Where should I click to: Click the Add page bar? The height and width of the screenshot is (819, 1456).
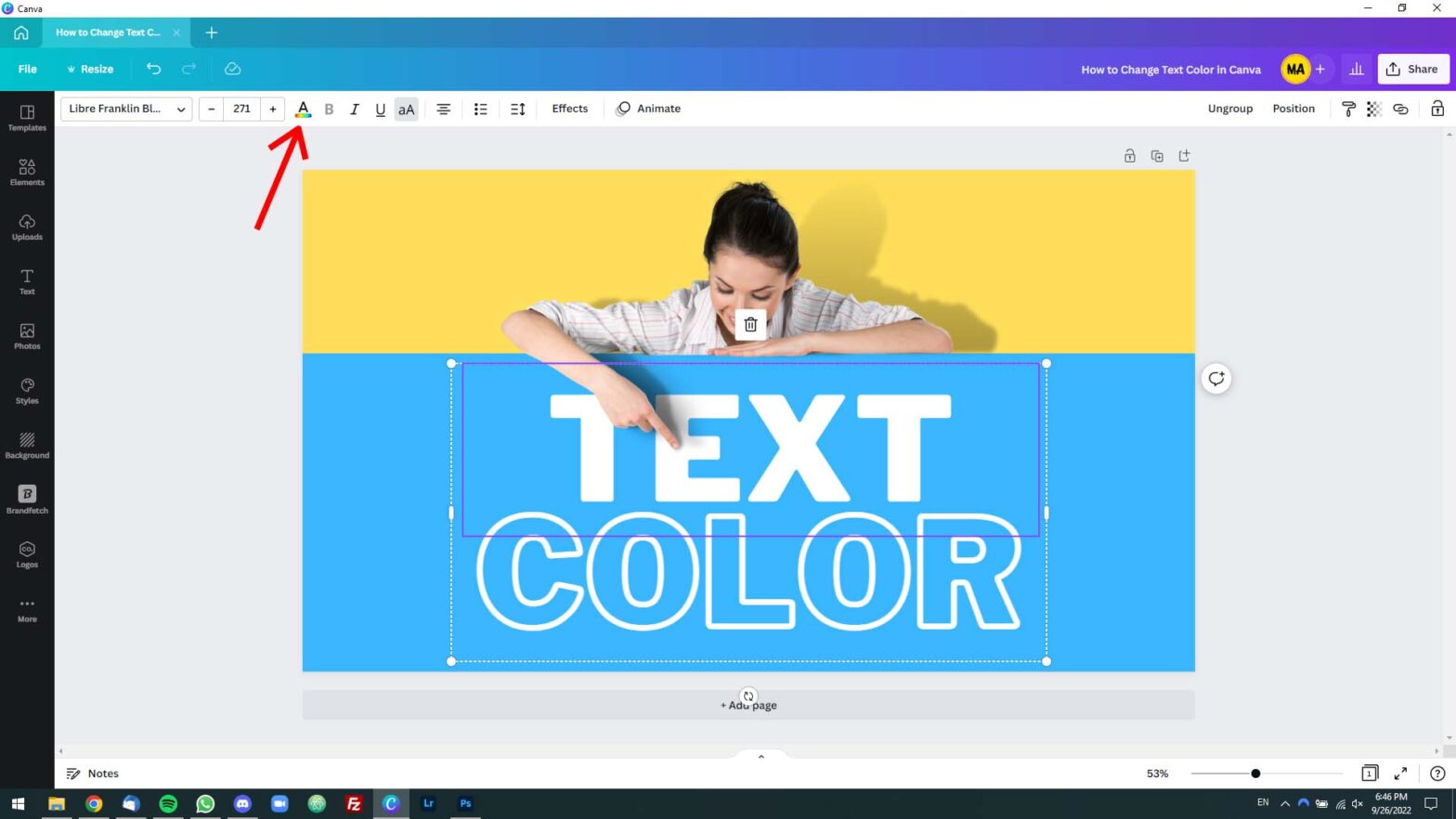[x=748, y=705]
